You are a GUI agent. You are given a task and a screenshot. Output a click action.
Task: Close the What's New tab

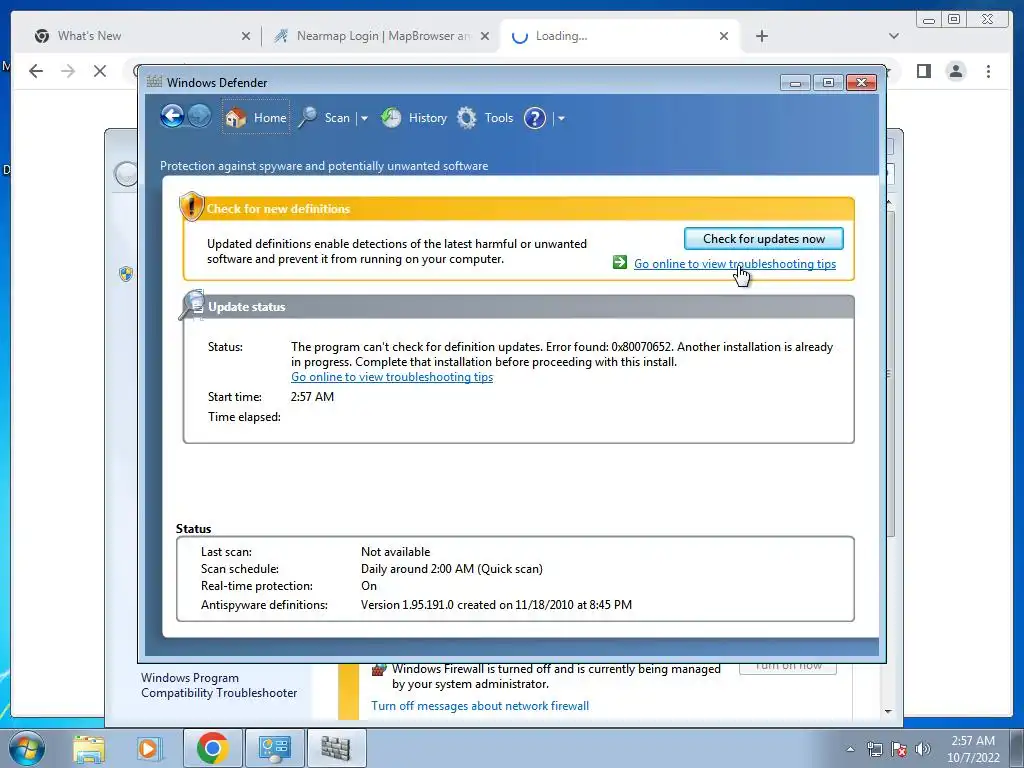click(246, 36)
